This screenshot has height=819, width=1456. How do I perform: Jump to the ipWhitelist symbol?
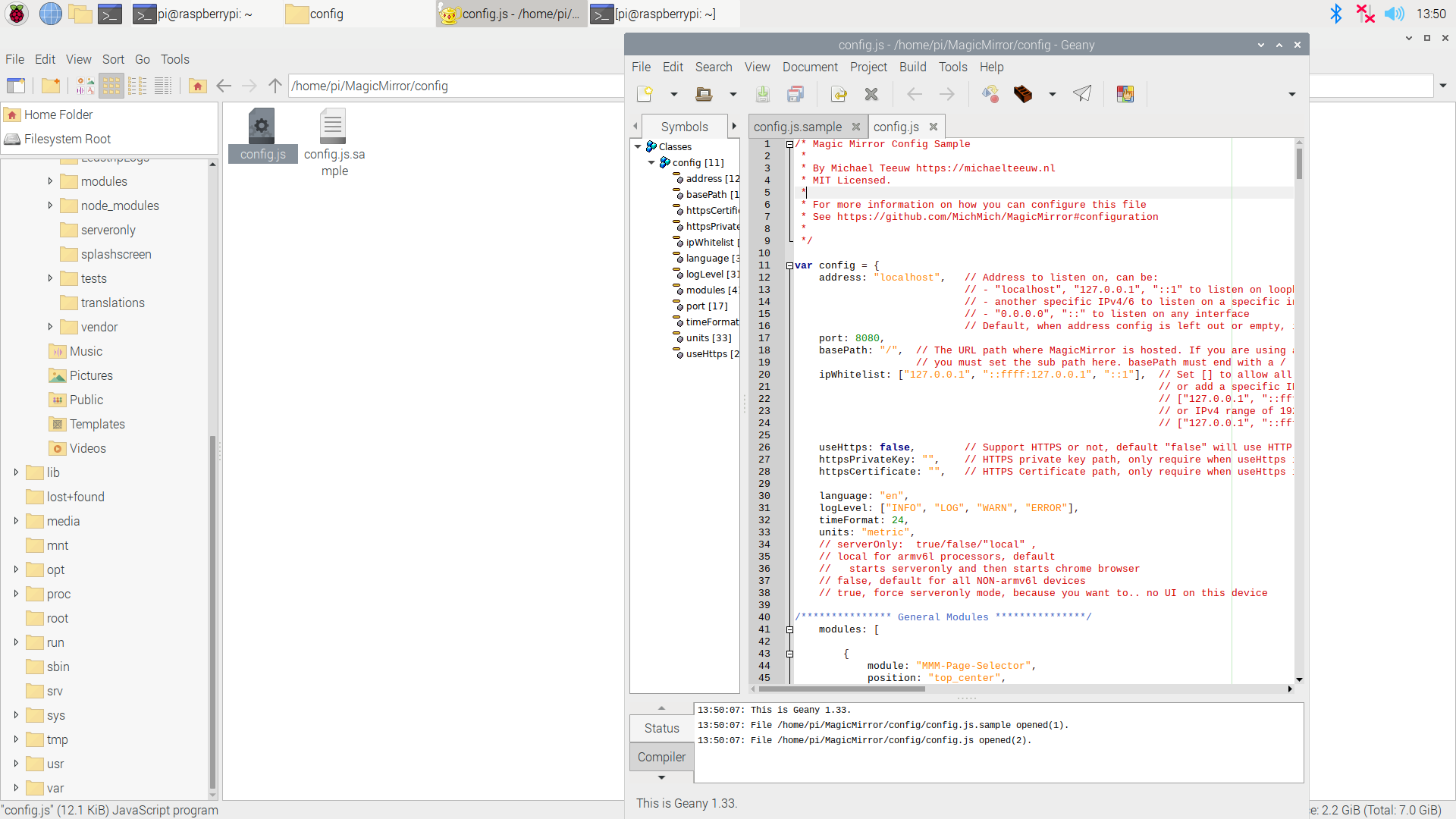tap(710, 243)
